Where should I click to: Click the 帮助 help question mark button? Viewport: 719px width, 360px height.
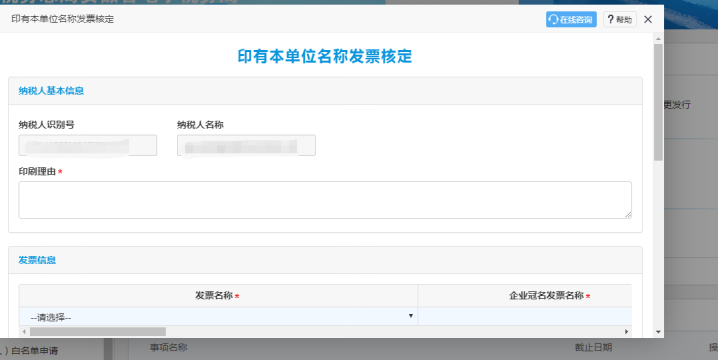(x=619, y=19)
